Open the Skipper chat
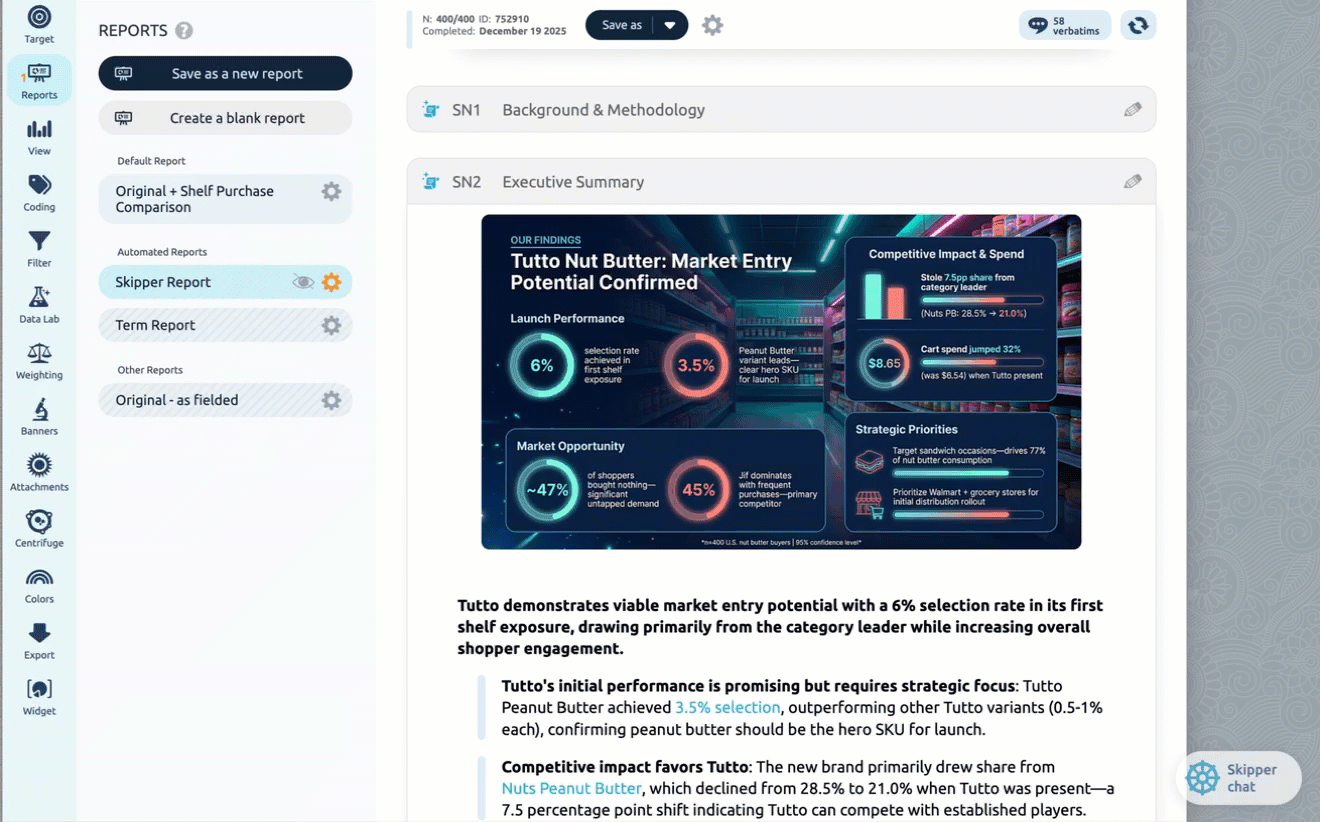1320x822 pixels. (1238, 778)
